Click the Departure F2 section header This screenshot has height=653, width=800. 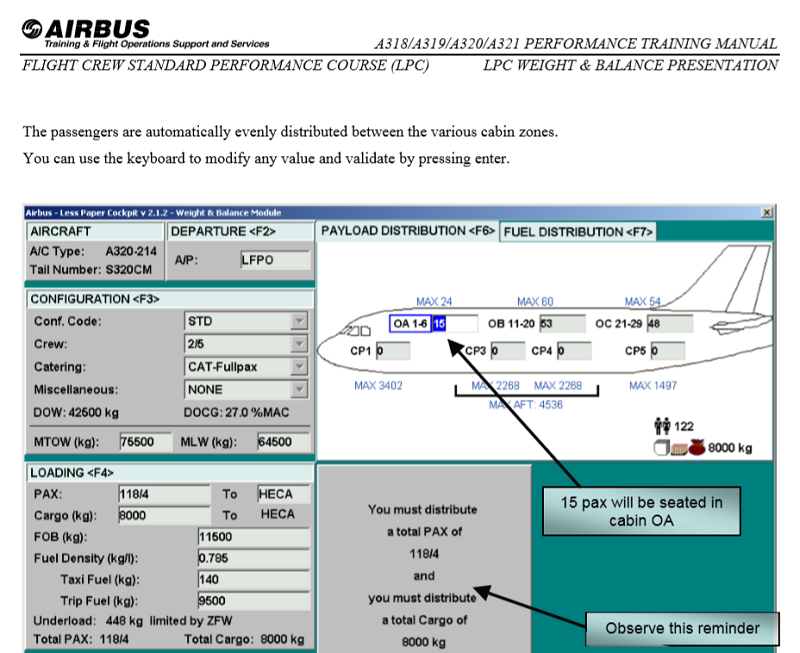click(240, 232)
